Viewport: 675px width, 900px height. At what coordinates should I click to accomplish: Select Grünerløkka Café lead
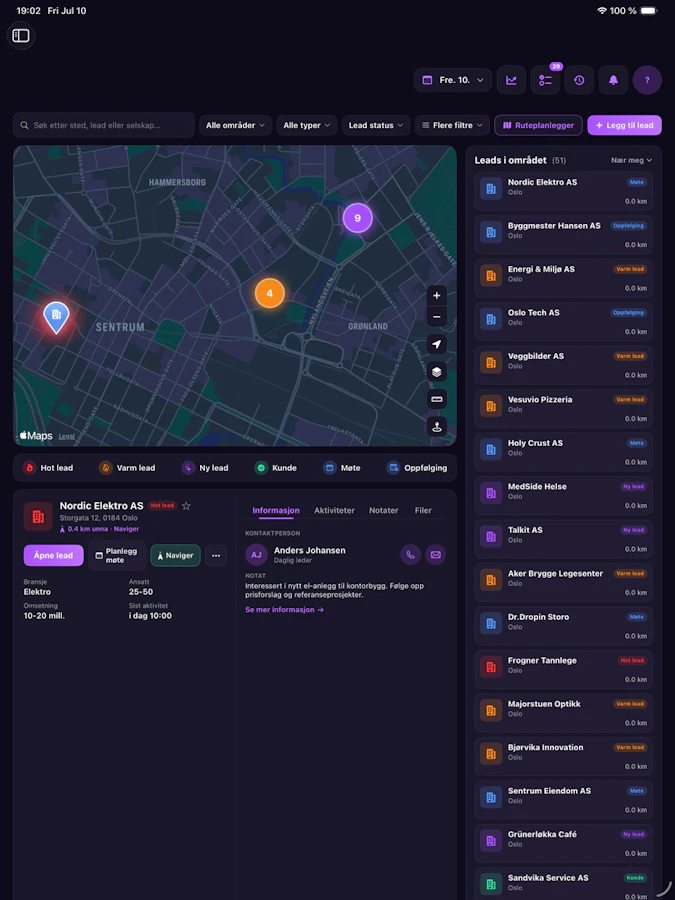click(x=564, y=844)
